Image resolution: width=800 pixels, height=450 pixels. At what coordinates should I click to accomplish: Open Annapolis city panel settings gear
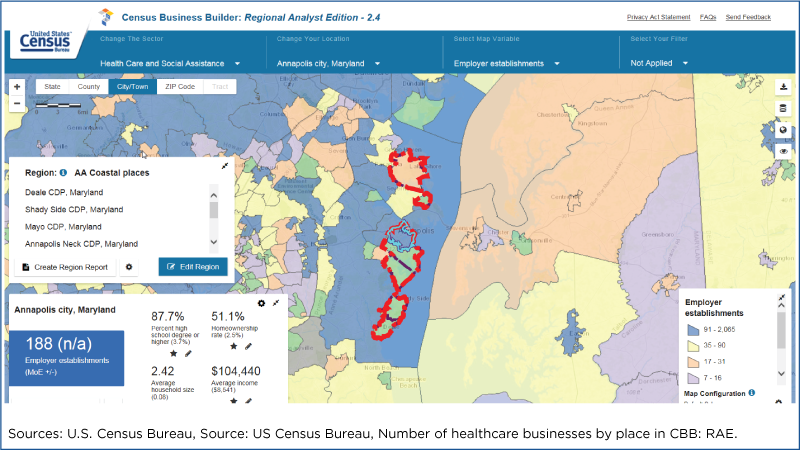coord(261,303)
